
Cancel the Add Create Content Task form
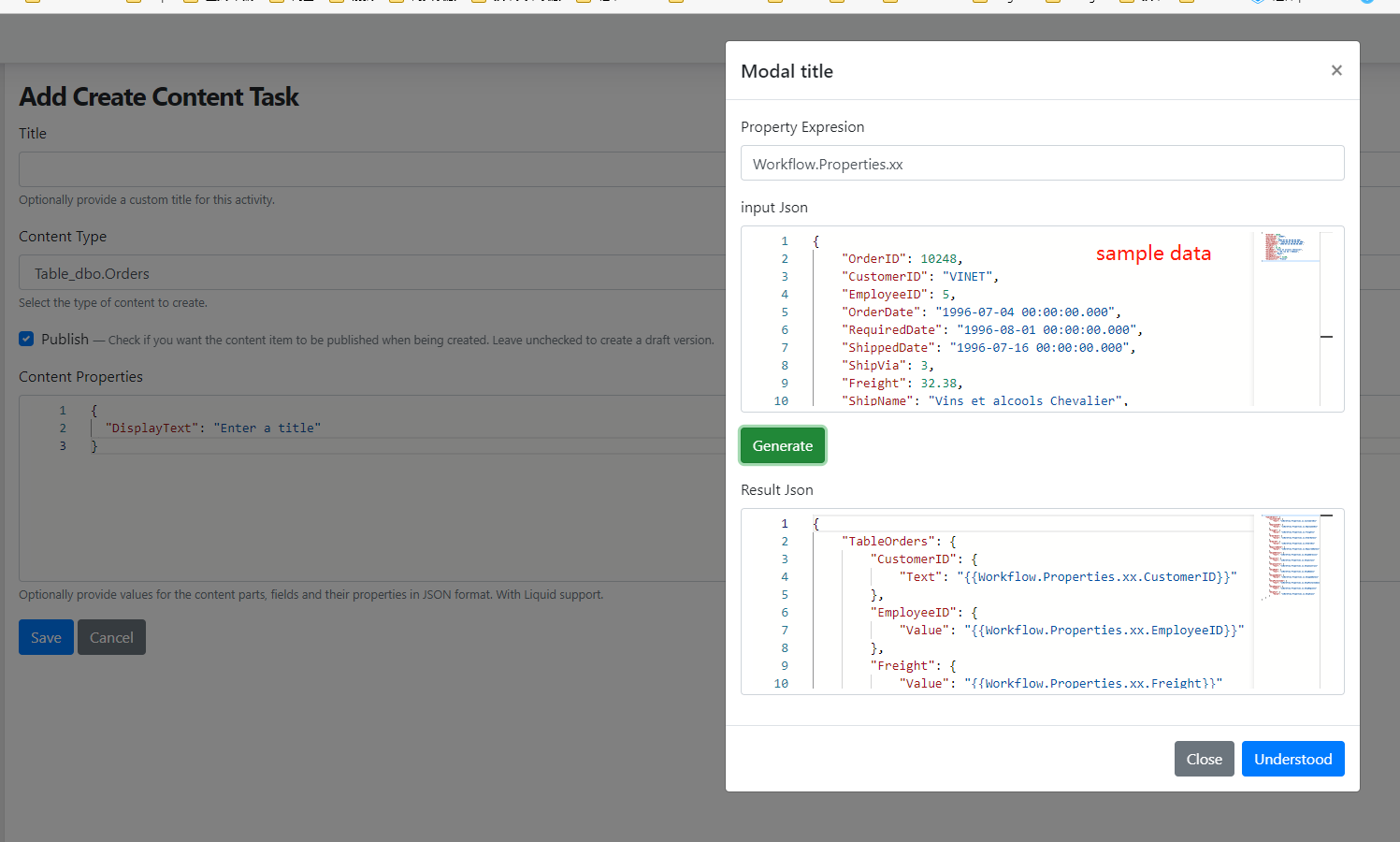click(111, 637)
